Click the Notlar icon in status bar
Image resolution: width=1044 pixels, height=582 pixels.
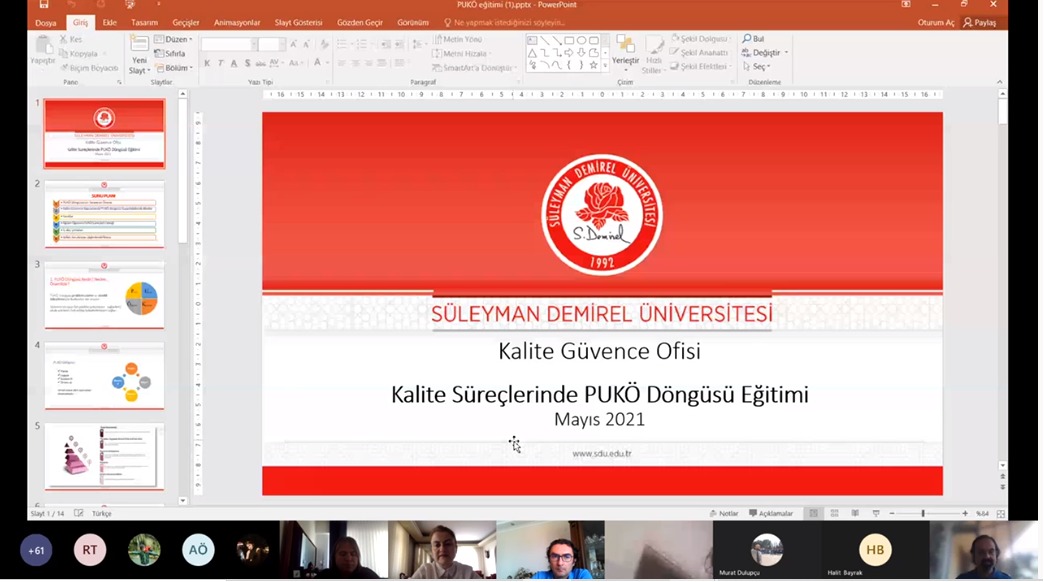724,514
